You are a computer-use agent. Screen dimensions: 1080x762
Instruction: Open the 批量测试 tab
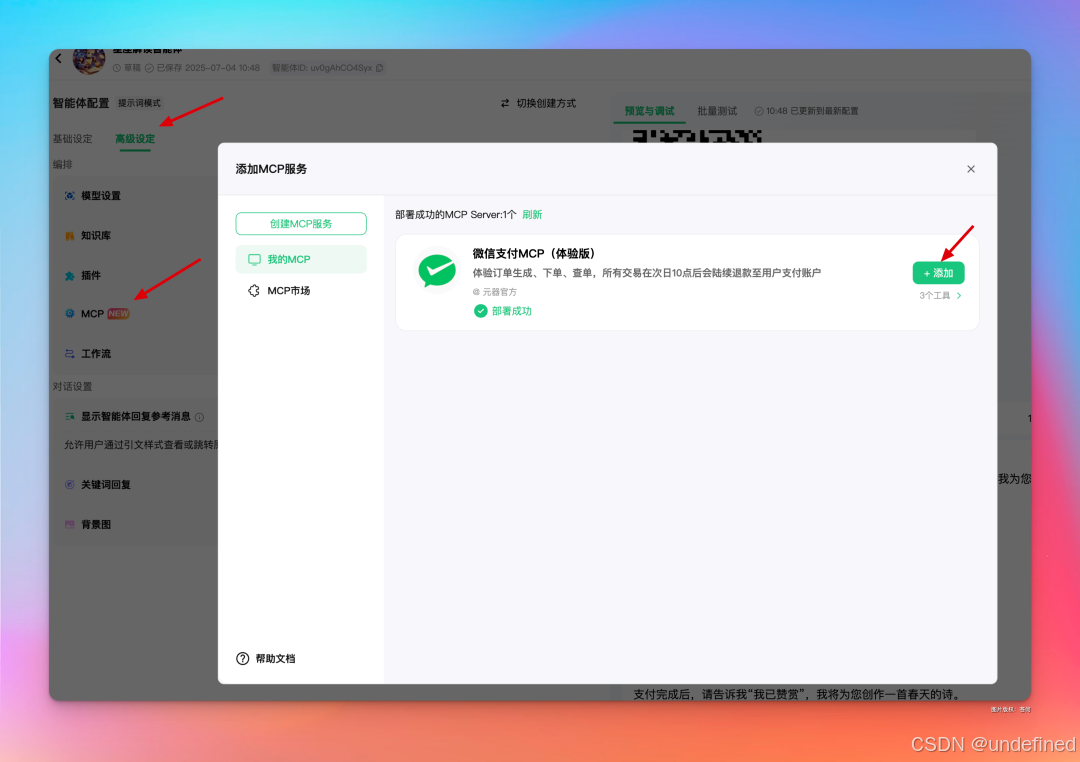click(x=717, y=111)
